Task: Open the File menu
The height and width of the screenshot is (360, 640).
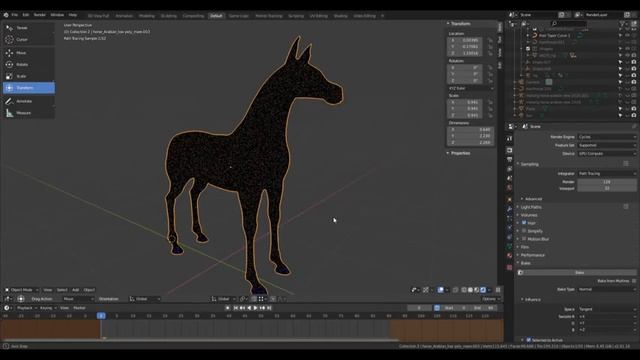Action: click(x=15, y=15)
